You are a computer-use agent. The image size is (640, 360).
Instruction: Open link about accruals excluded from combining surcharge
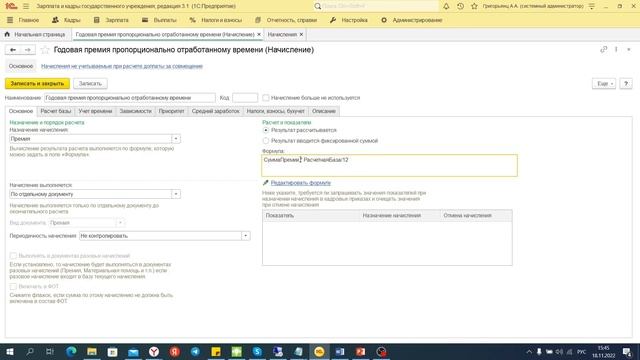tap(122, 66)
